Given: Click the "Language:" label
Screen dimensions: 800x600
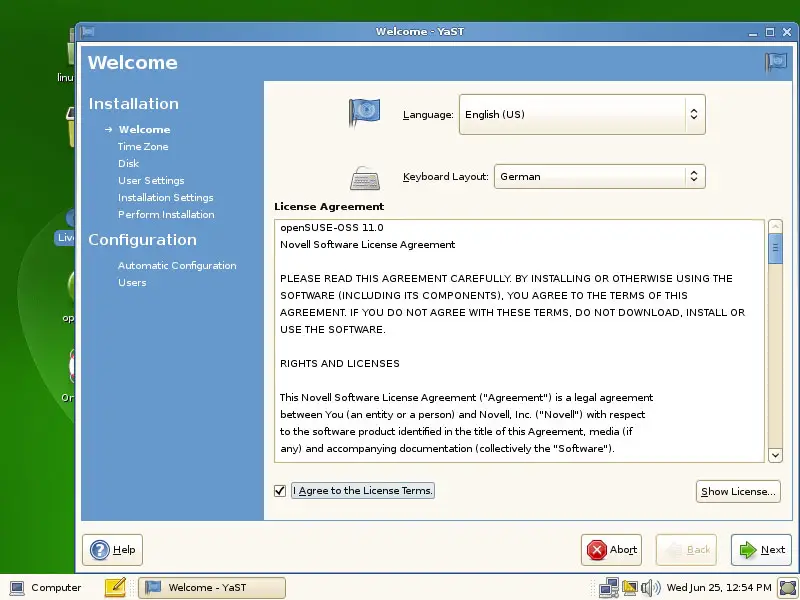Looking at the screenshot, I should (x=428, y=115).
